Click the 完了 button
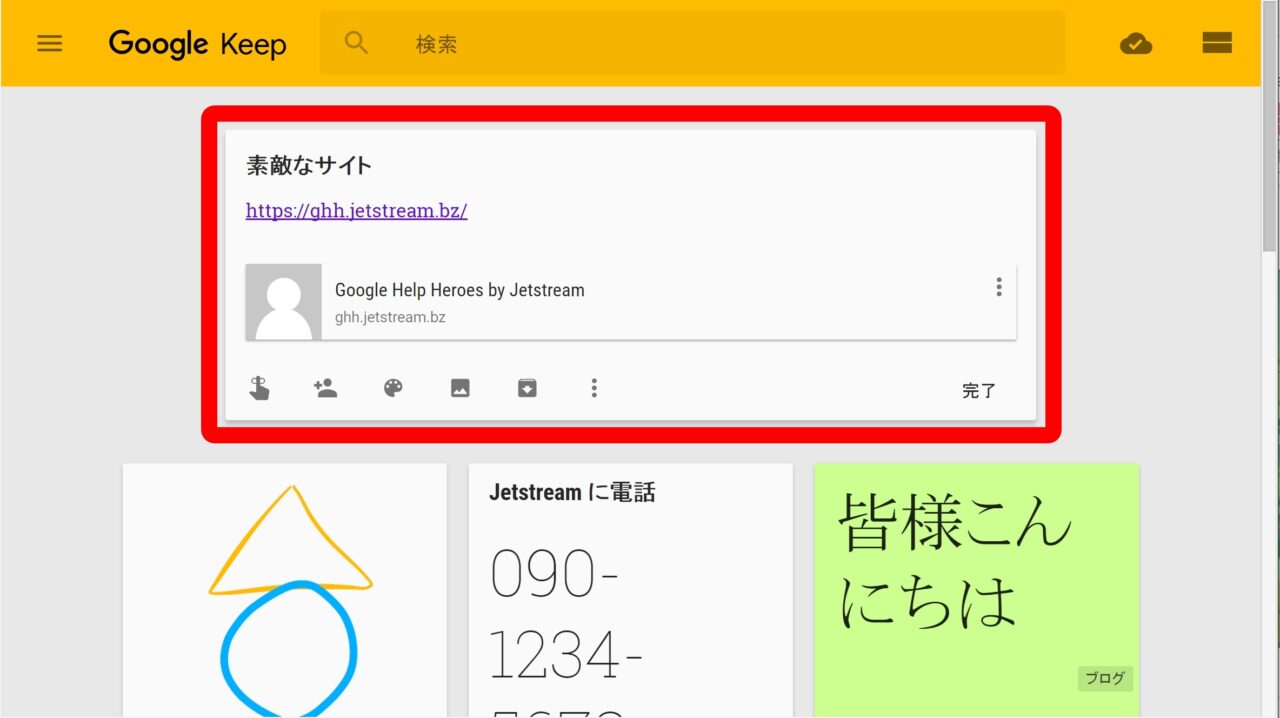 [x=978, y=391]
